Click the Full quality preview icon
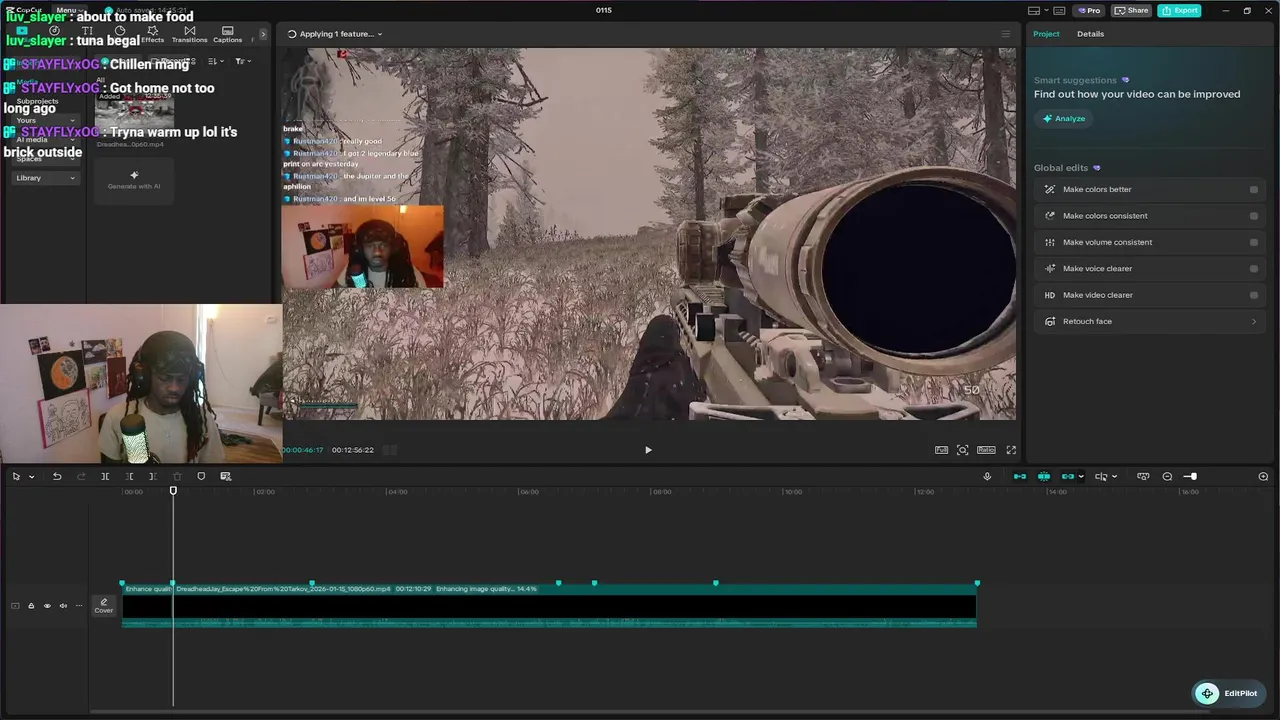The image size is (1280, 720). pyautogui.click(x=941, y=450)
